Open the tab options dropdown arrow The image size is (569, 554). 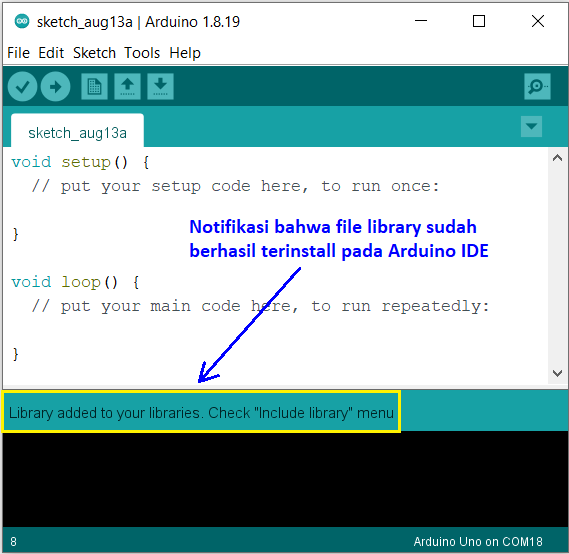point(531,126)
